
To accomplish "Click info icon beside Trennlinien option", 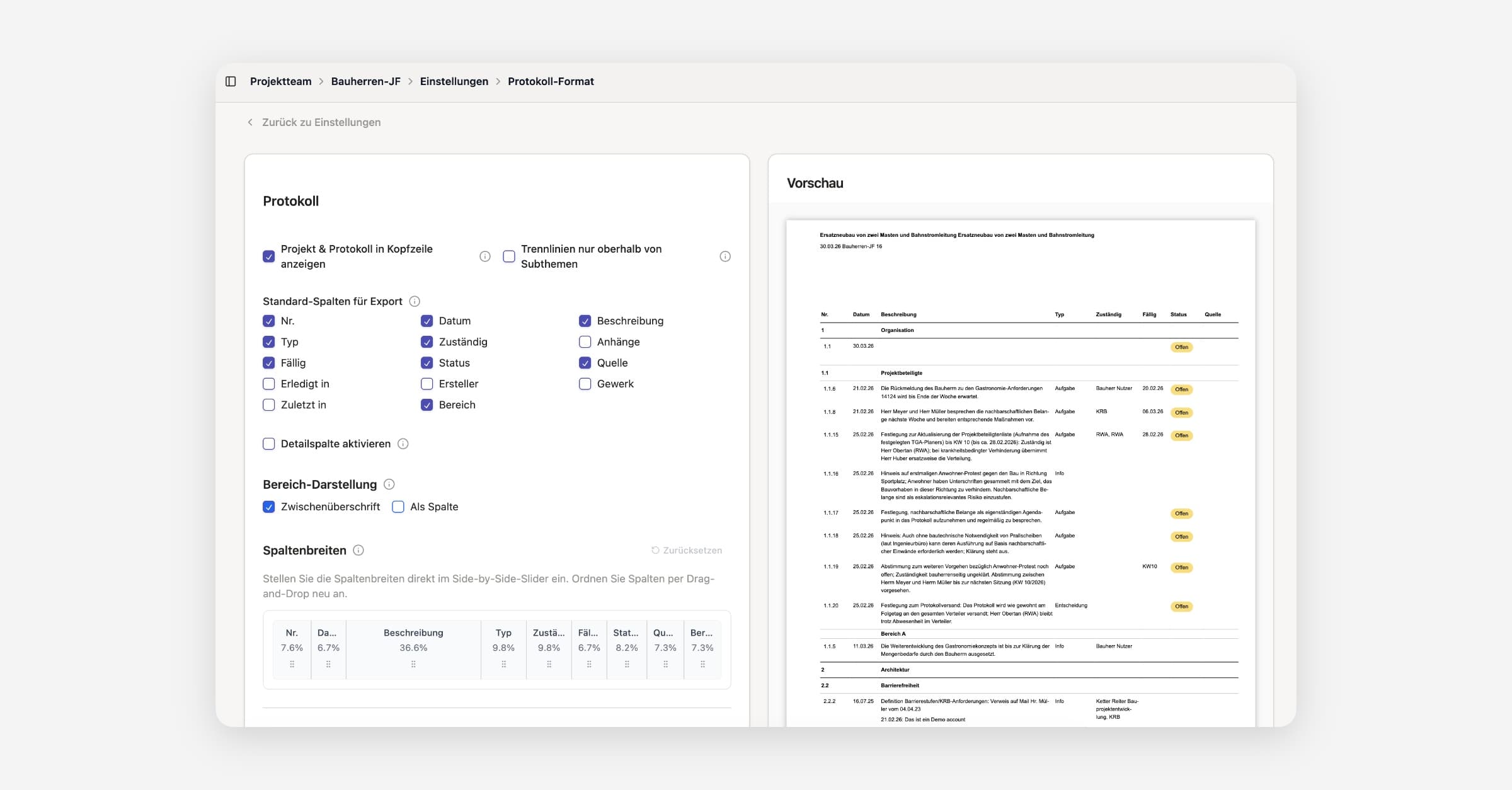I will tap(725, 256).
